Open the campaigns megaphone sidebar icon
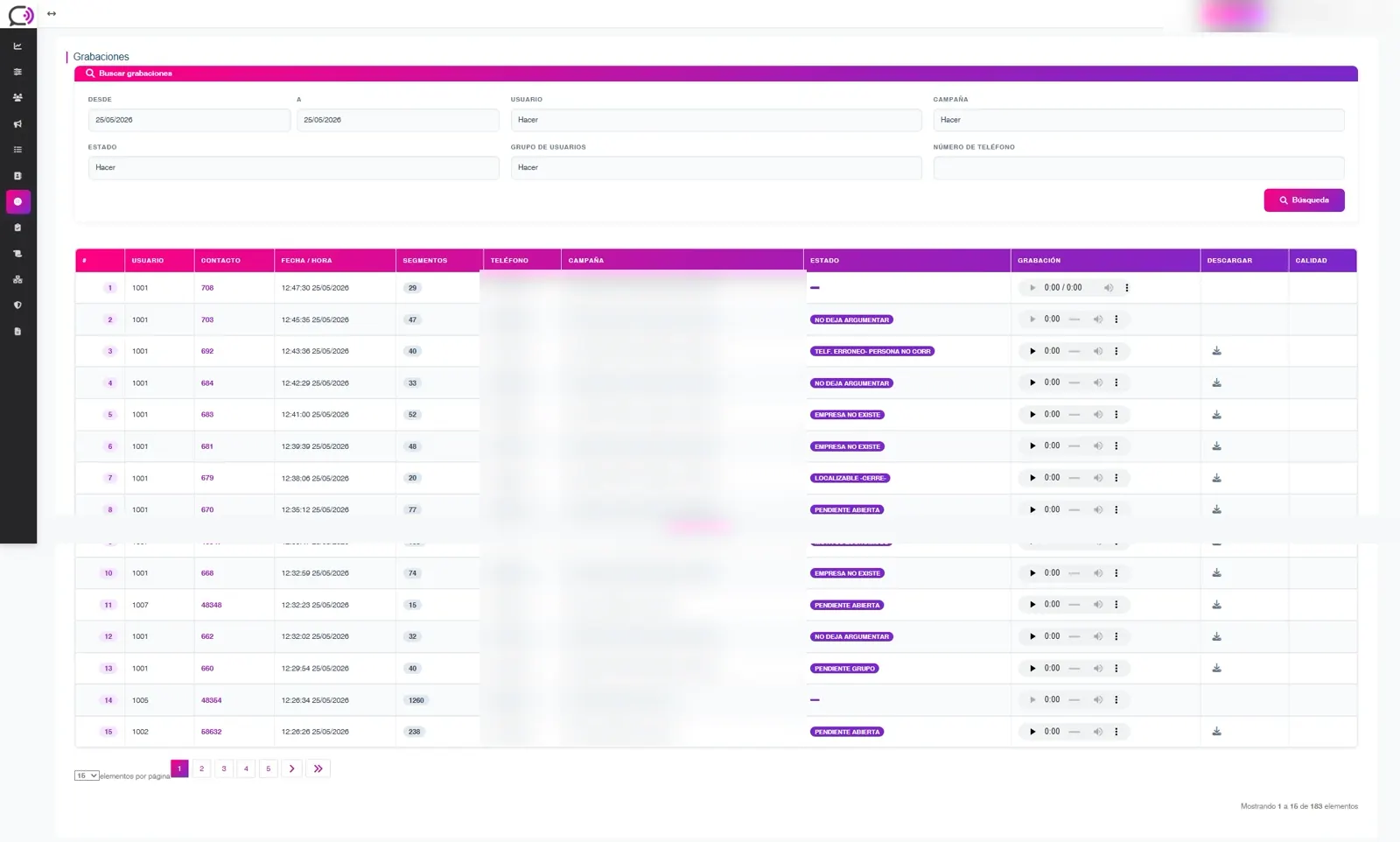The width and height of the screenshot is (1400, 842). point(17,124)
